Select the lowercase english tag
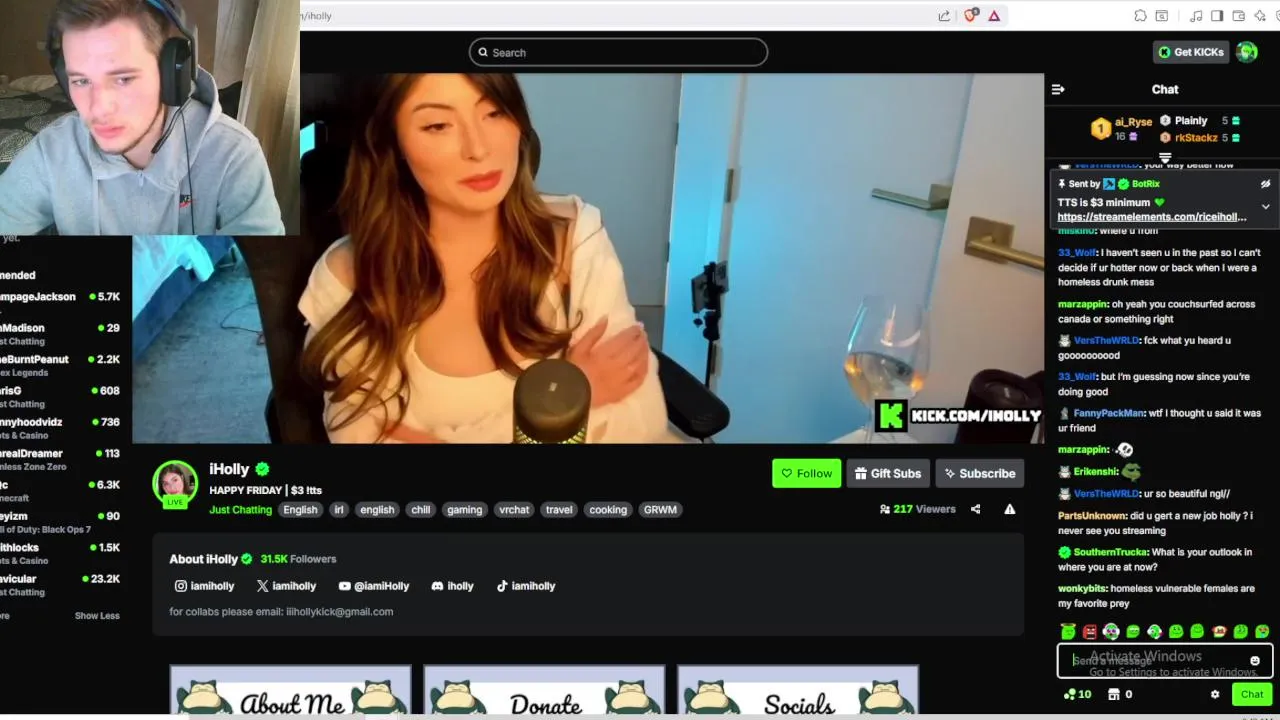Image resolution: width=1280 pixels, height=720 pixels. pyautogui.click(x=377, y=510)
